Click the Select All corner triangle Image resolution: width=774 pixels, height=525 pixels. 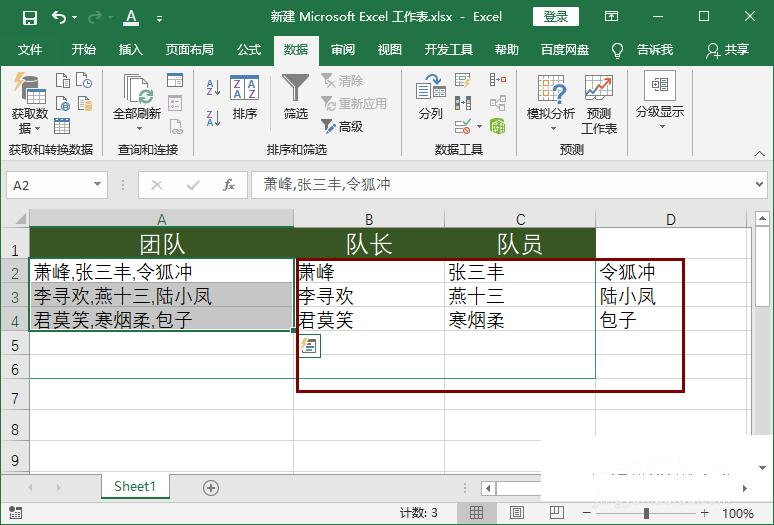[x=19, y=219]
